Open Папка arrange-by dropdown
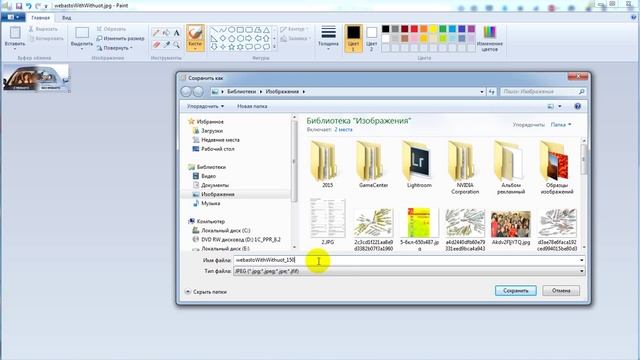640x360 pixels. 561,124
